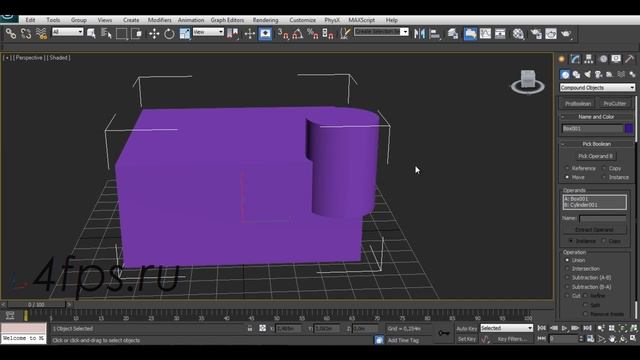Open the Create Selection Set dropdown
This screenshot has width=640, height=360.
pos(381,32)
